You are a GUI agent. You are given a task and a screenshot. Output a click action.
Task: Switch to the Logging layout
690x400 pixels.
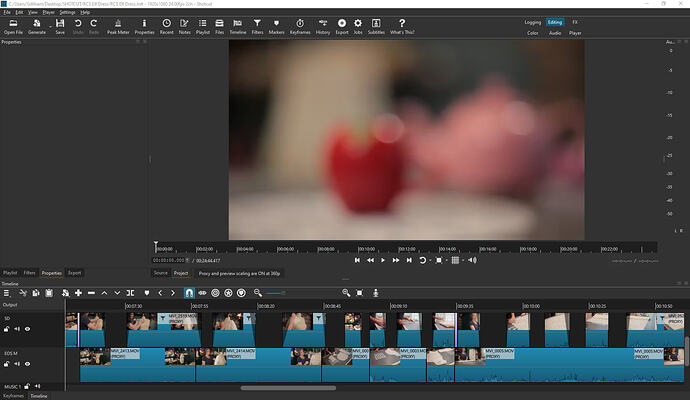(532, 22)
